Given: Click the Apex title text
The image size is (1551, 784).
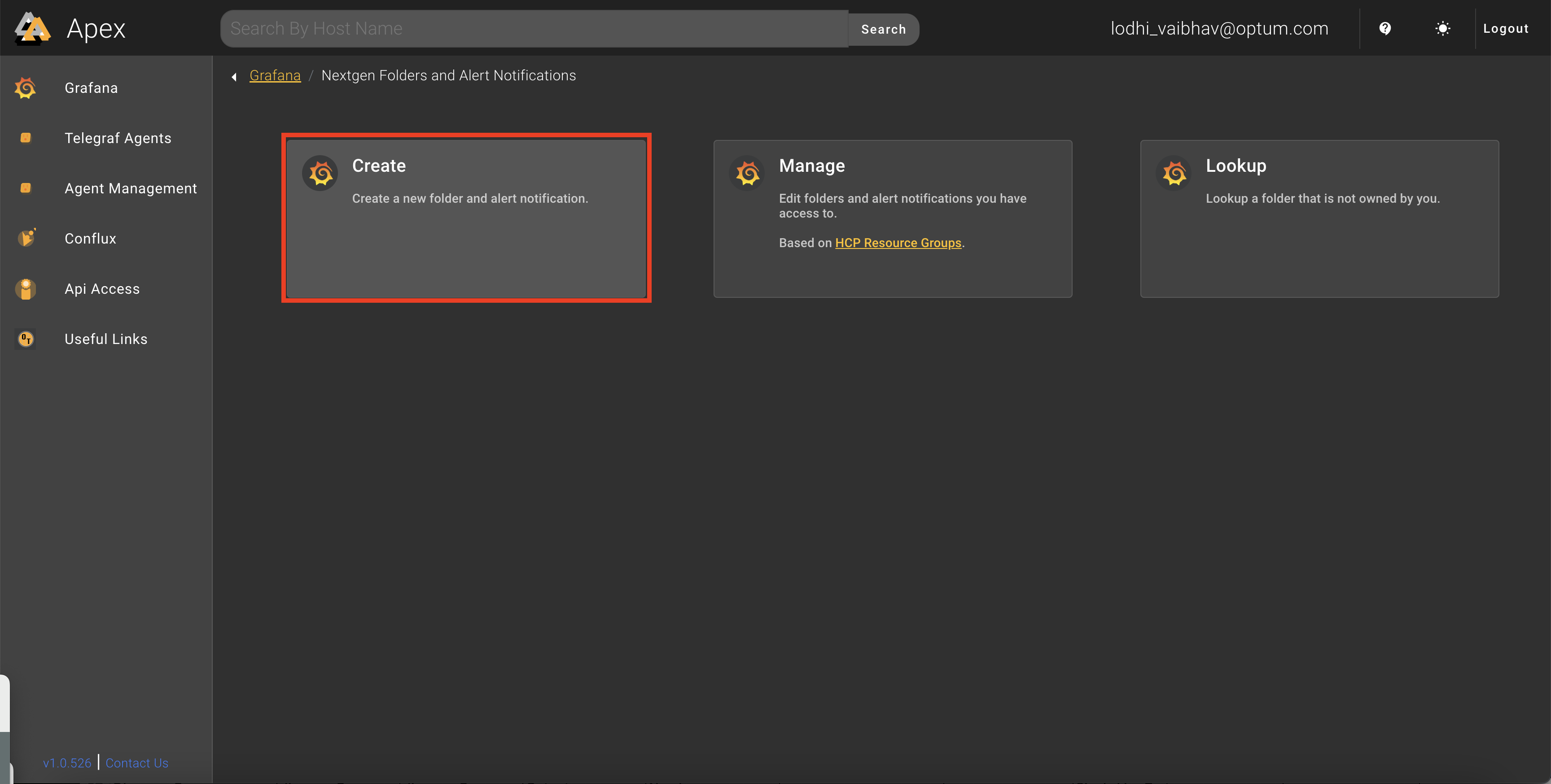Looking at the screenshot, I should click(96, 28).
